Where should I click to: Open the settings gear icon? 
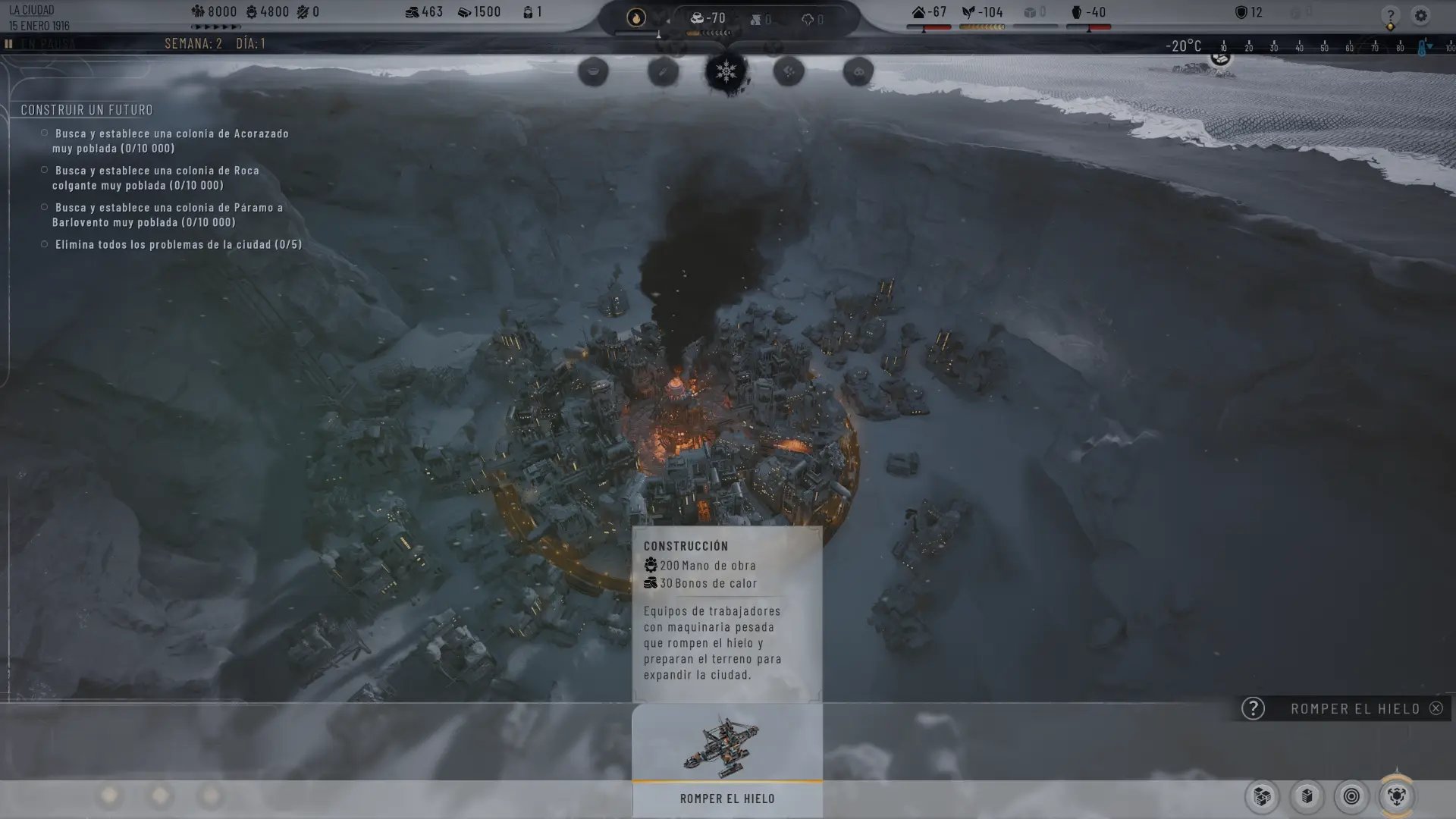click(x=1420, y=15)
